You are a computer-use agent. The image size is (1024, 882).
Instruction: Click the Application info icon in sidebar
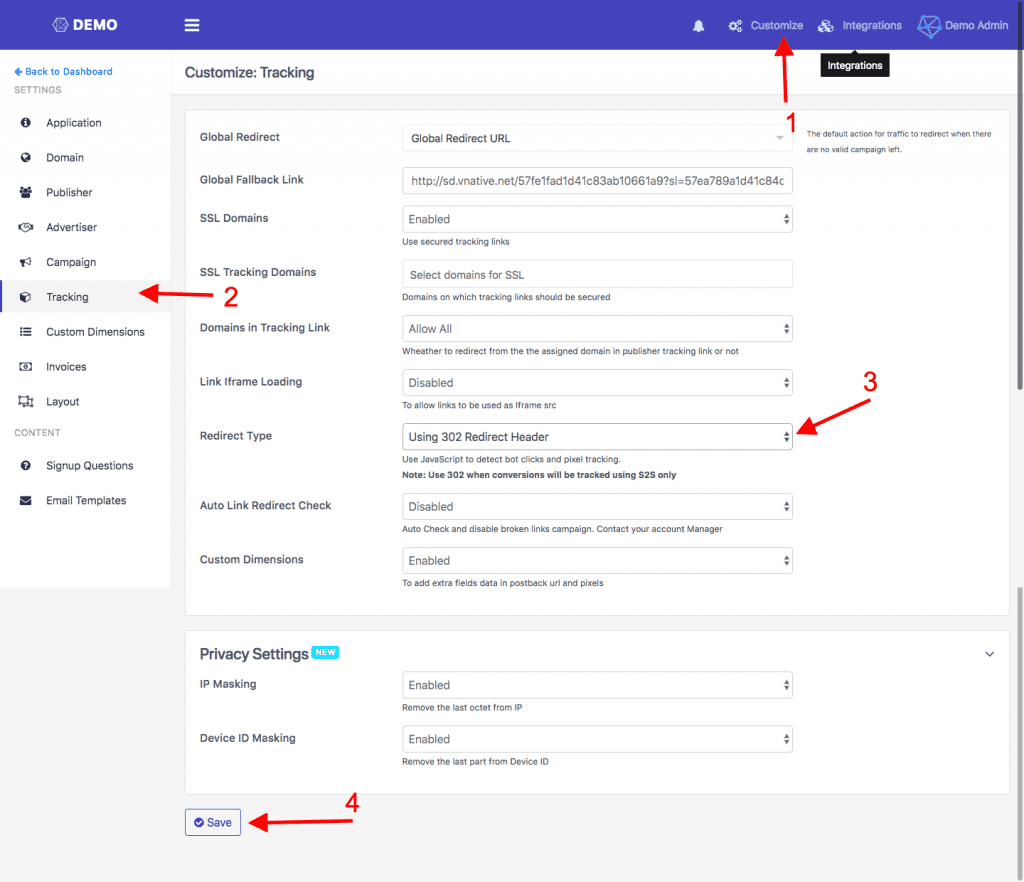26,123
